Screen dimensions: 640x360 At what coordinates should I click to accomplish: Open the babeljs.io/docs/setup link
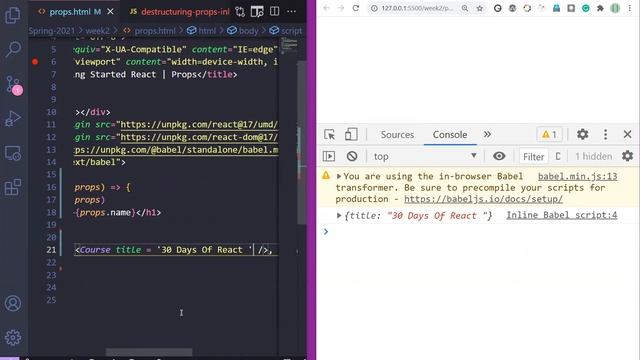coord(483,199)
